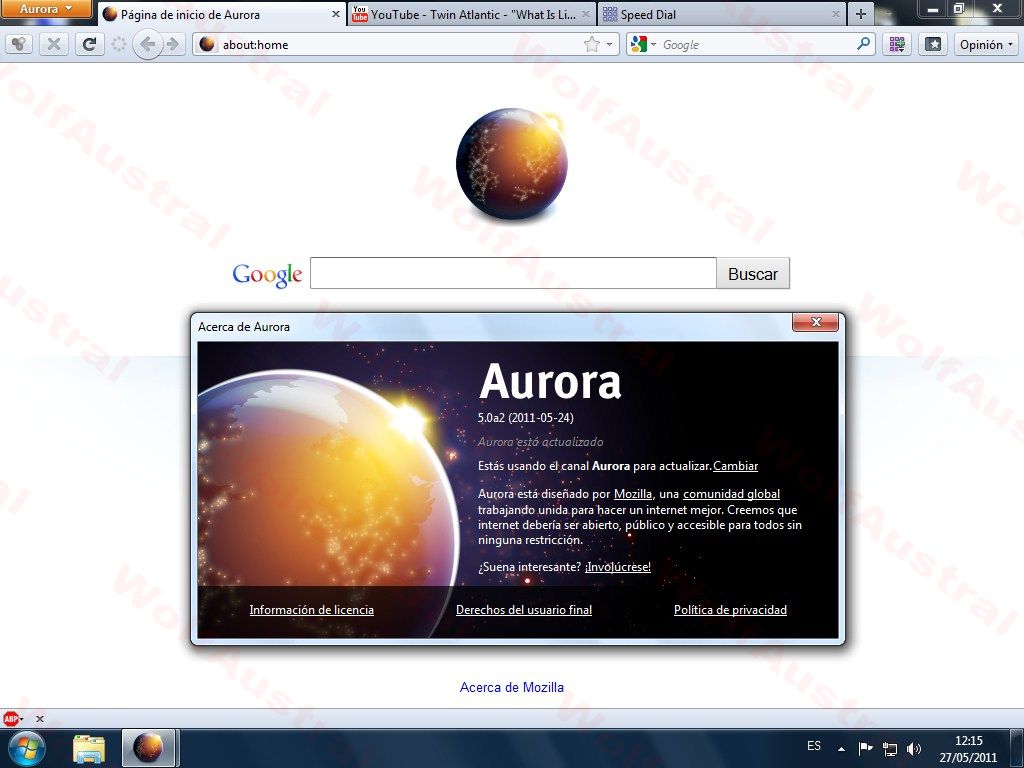Click the Aurora está actualizado status text

click(541, 442)
